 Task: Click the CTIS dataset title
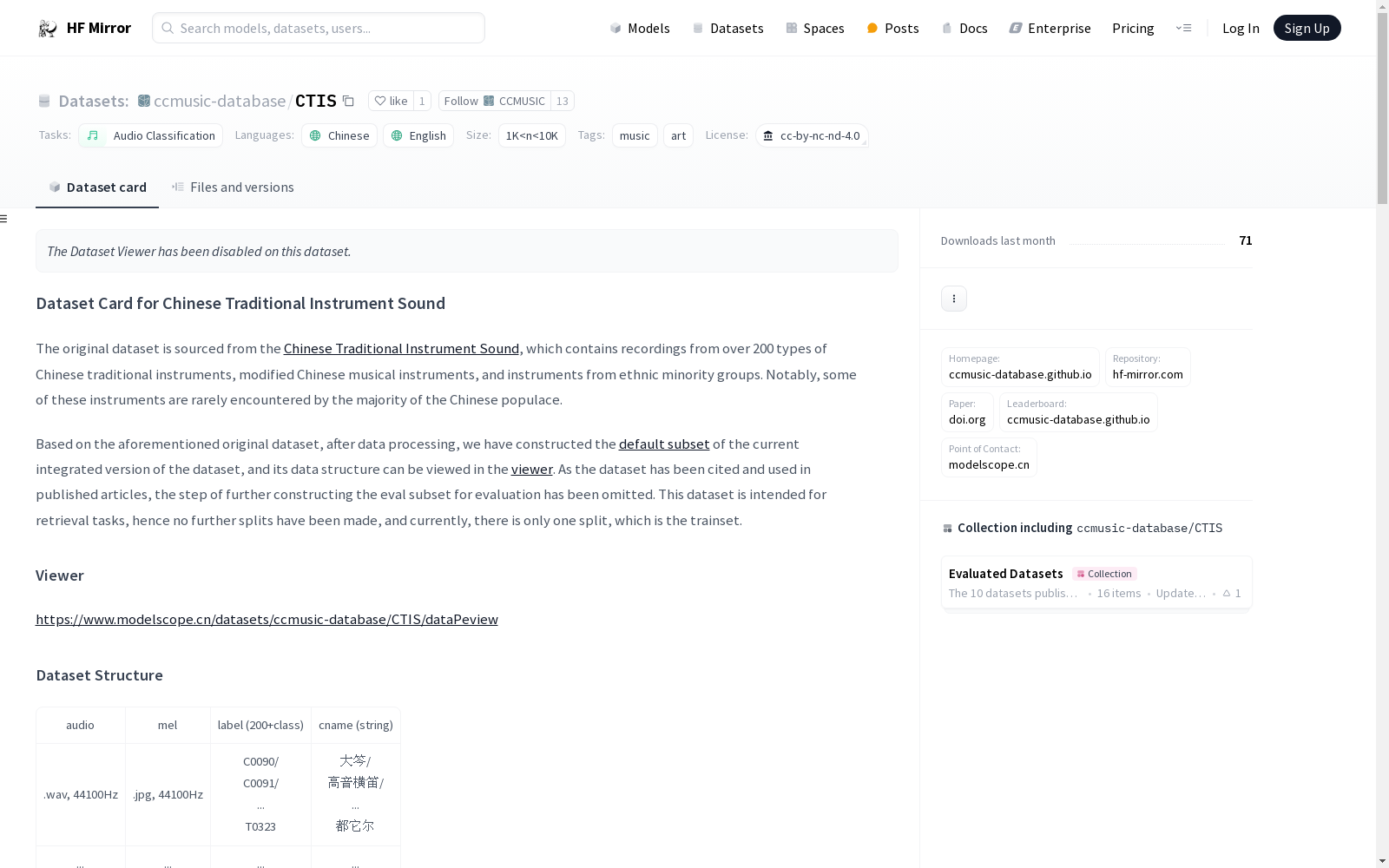tap(316, 101)
